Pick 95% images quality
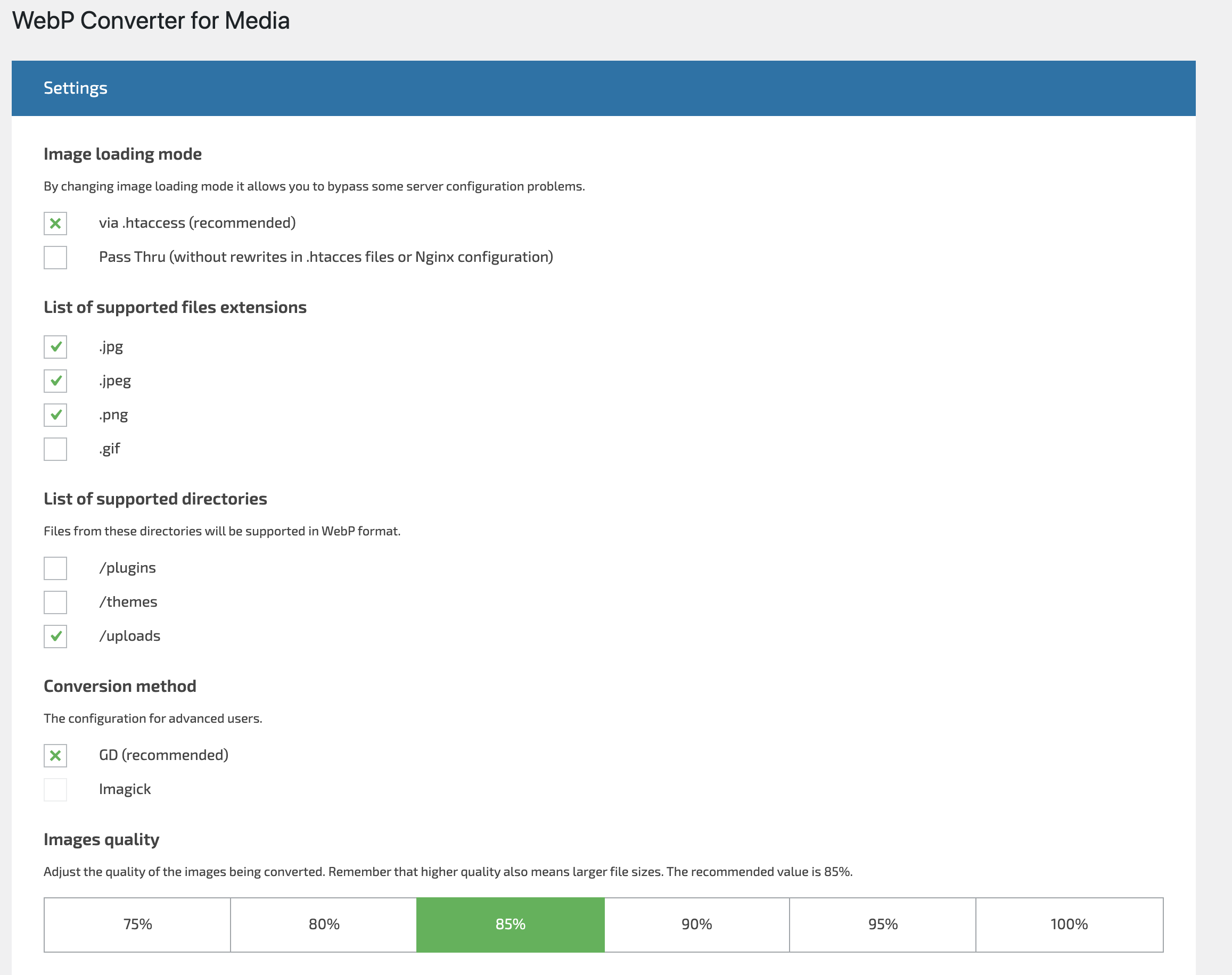This screenshot has width=1232, height=975. (883, 924)
